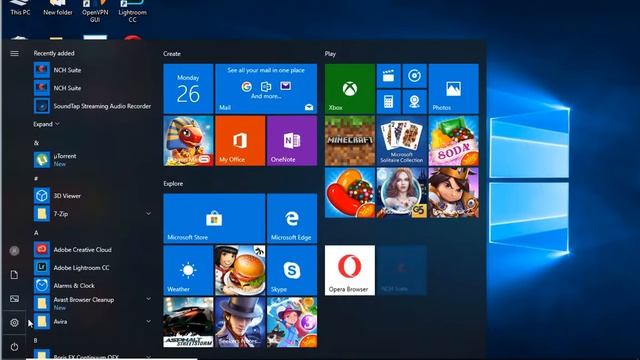This screenshot has width=640, height=360.
Task: Open SoundTap Streaming Audio Recorder
Action: [93, 106]
